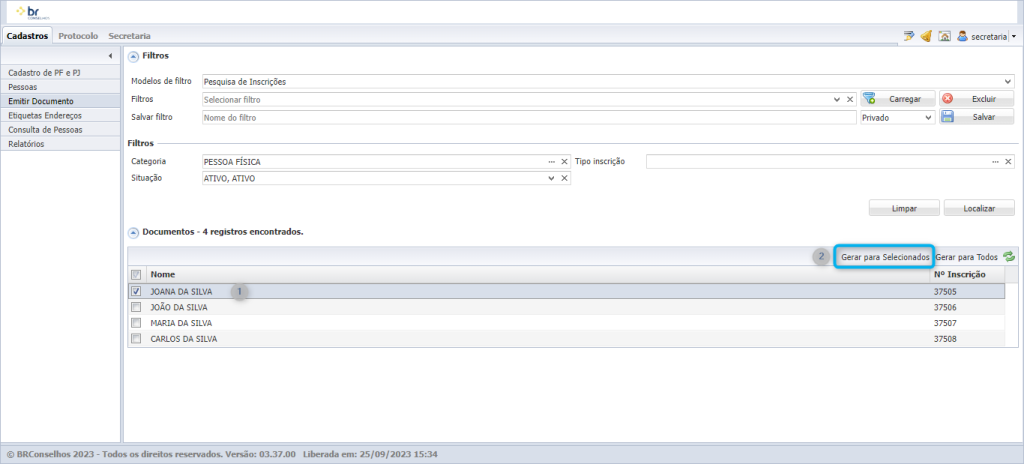This screenshot has height=464, width=1024.
Task: Click the BR Conselhos logo
Action: tap(34, 12)
